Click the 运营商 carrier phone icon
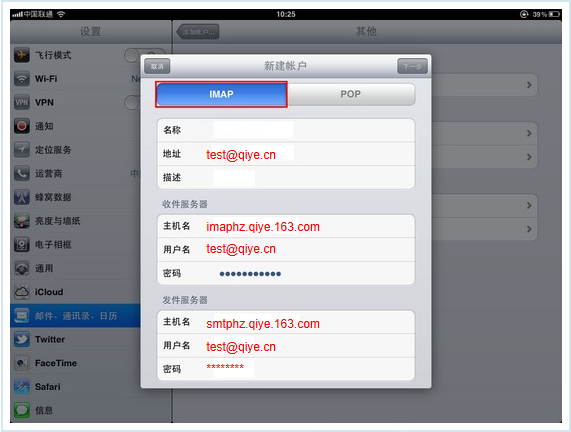Viewport: 571px width, 432px height. [22, 173]
